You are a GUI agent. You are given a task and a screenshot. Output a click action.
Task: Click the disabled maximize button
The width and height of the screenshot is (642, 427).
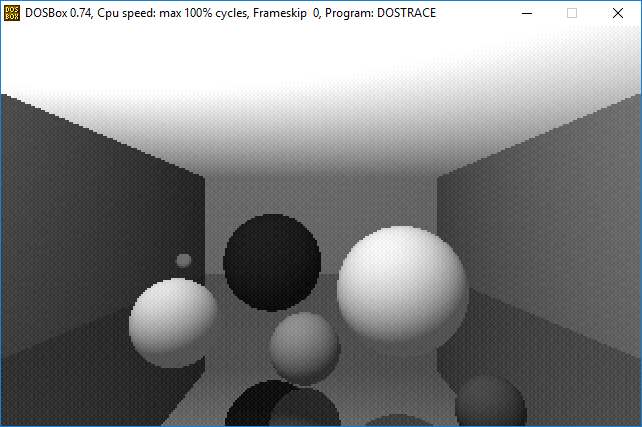click(x=572, y=13)
